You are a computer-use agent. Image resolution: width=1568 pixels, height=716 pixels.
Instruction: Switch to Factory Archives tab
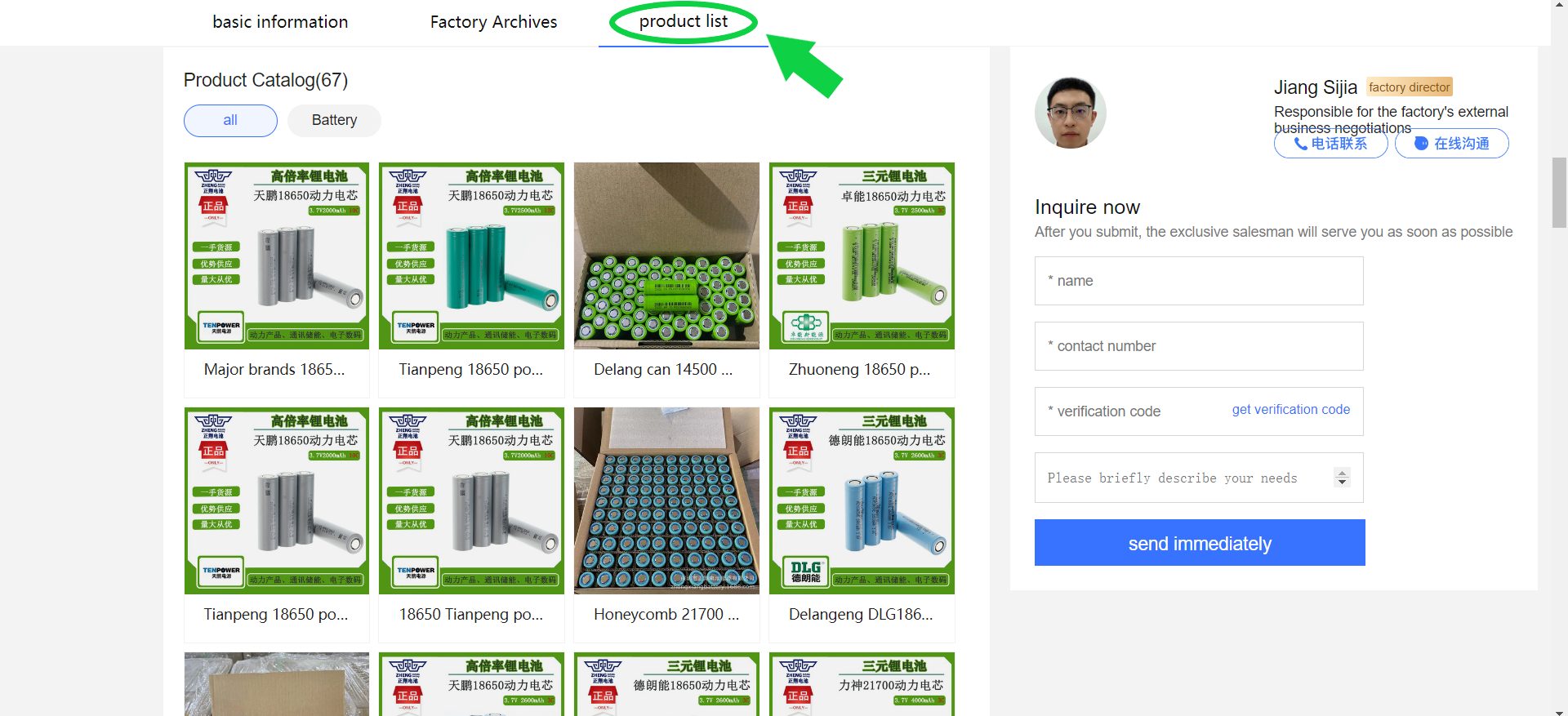pyautogui.click(x=493, y=22)
